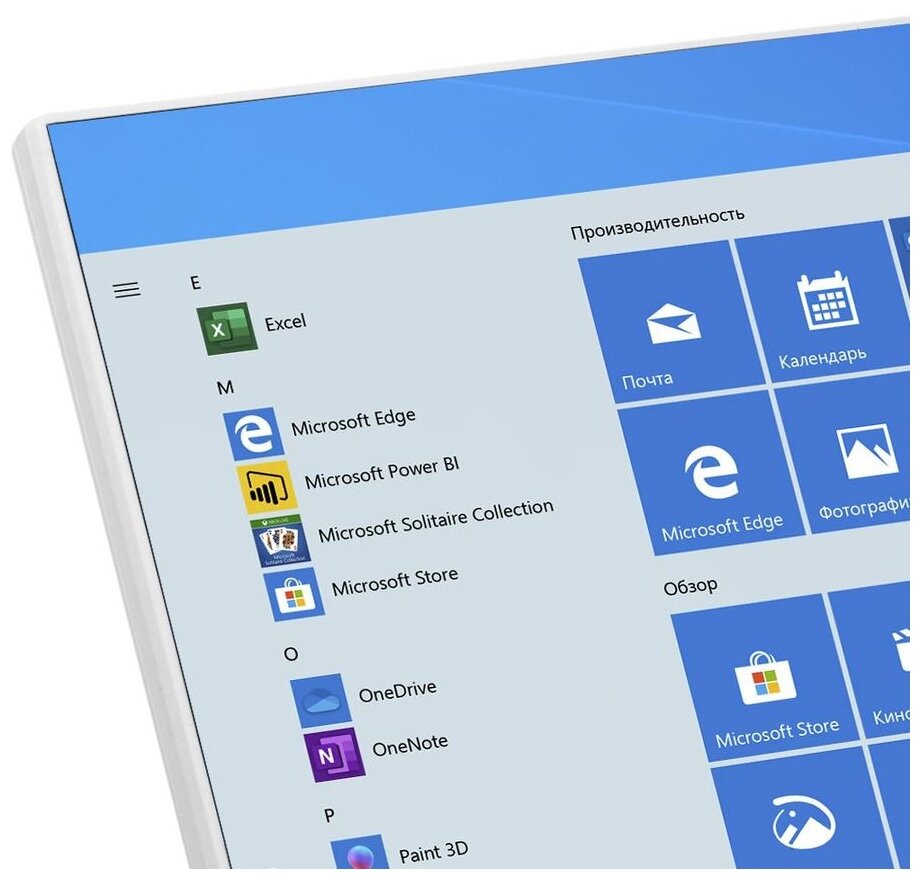Click the Paint 3D text label
Screen dimensions: 920x879
[433, 851]
